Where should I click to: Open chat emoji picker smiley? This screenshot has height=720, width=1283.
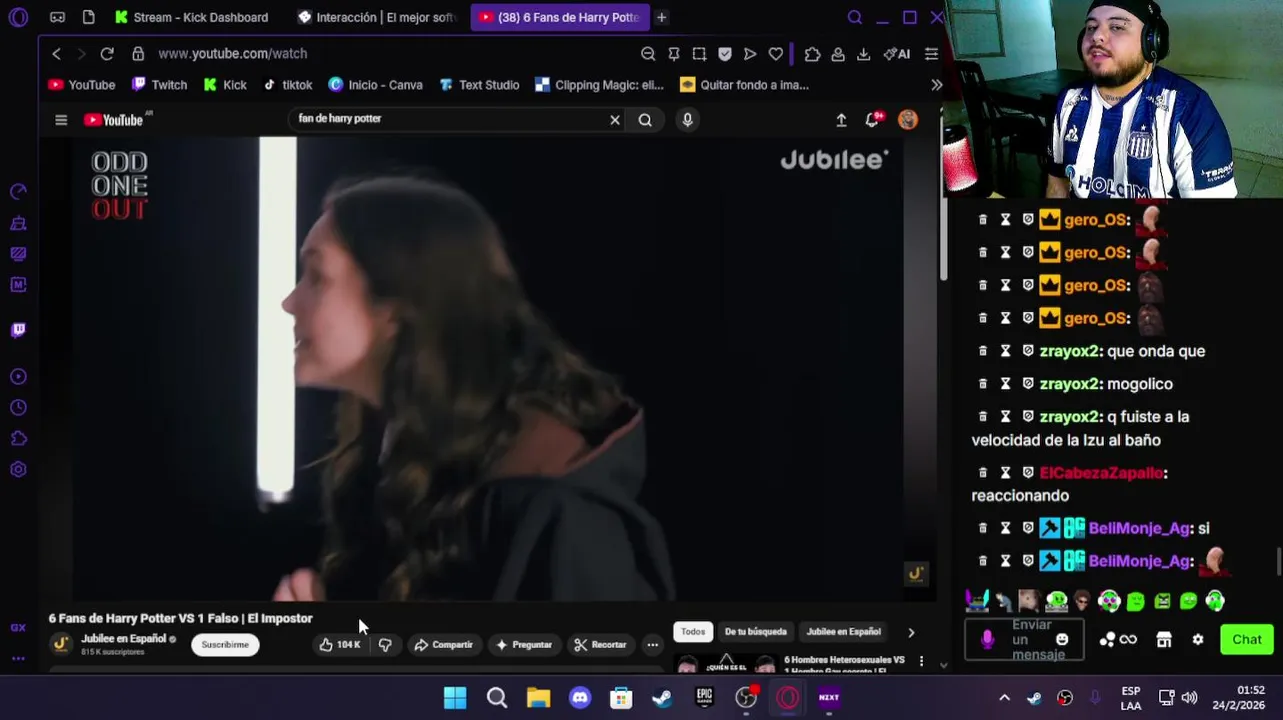(1062, 640)
